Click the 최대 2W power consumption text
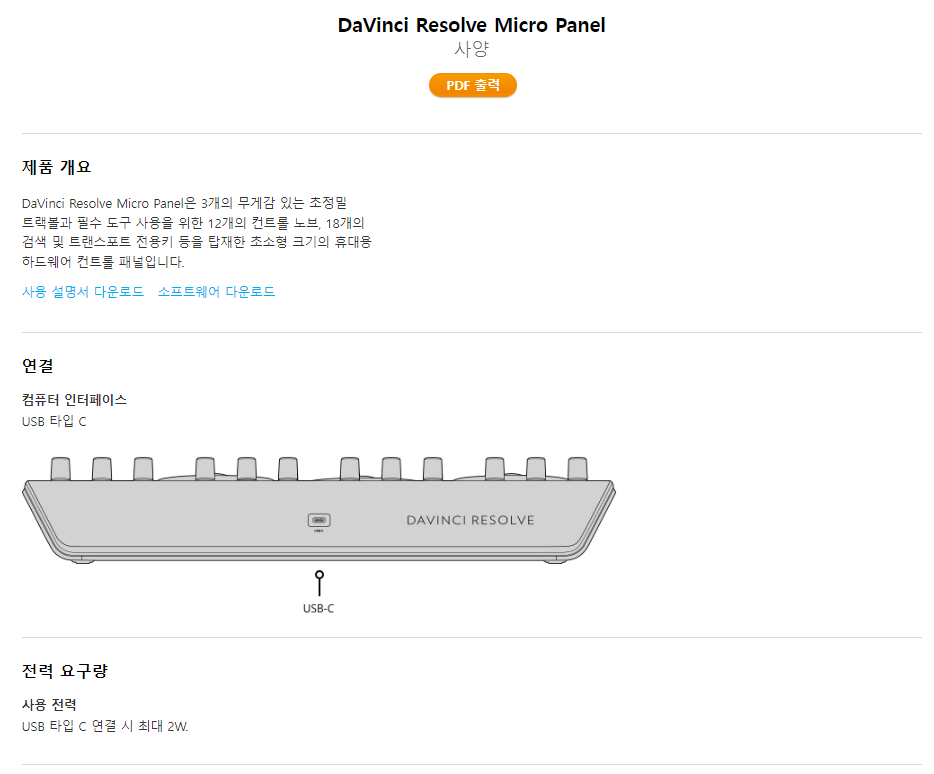Screen dimensions: 934x774 coord(164,727)
